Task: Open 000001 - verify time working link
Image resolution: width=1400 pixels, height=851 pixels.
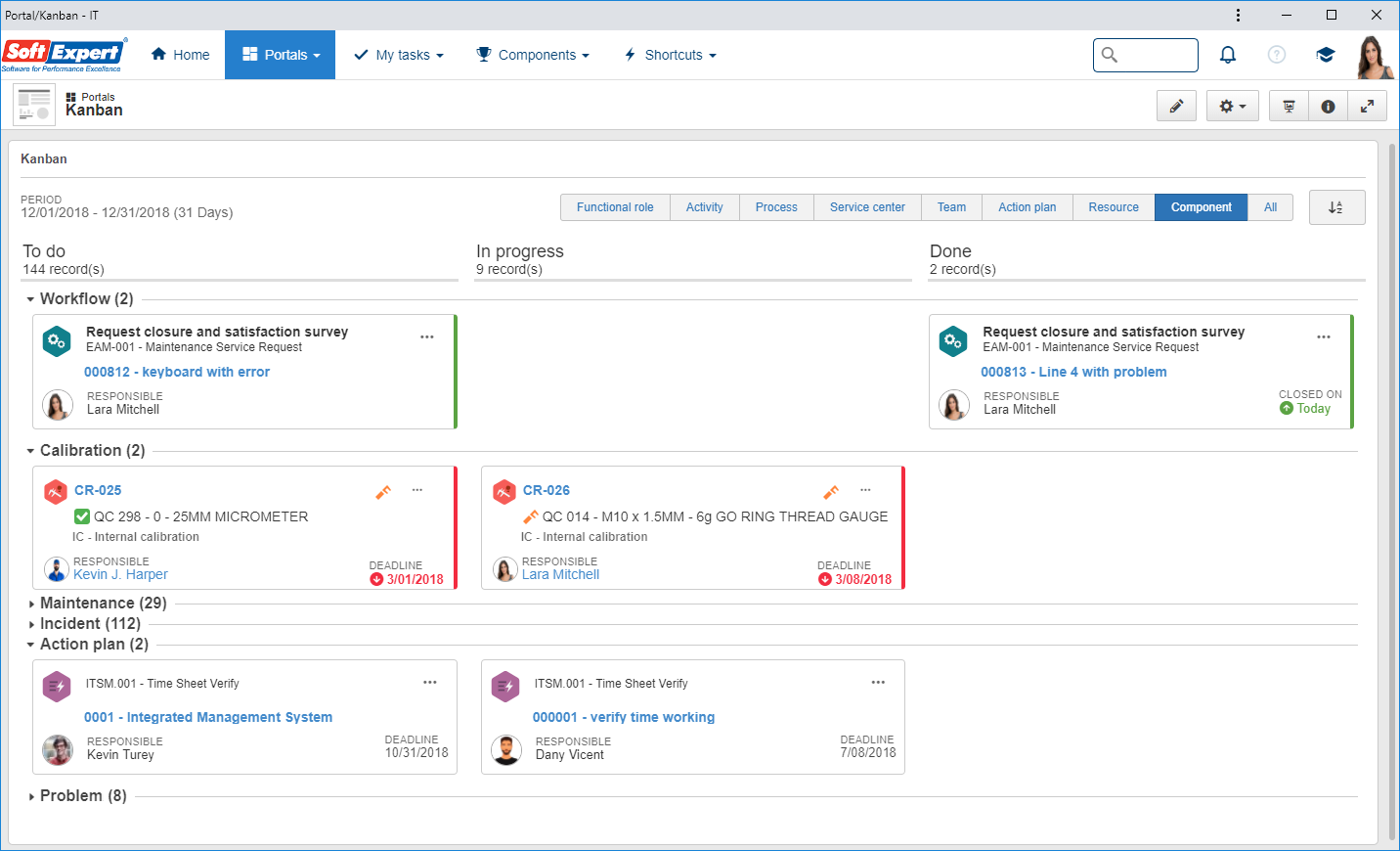Action: [x=624, y=717]
